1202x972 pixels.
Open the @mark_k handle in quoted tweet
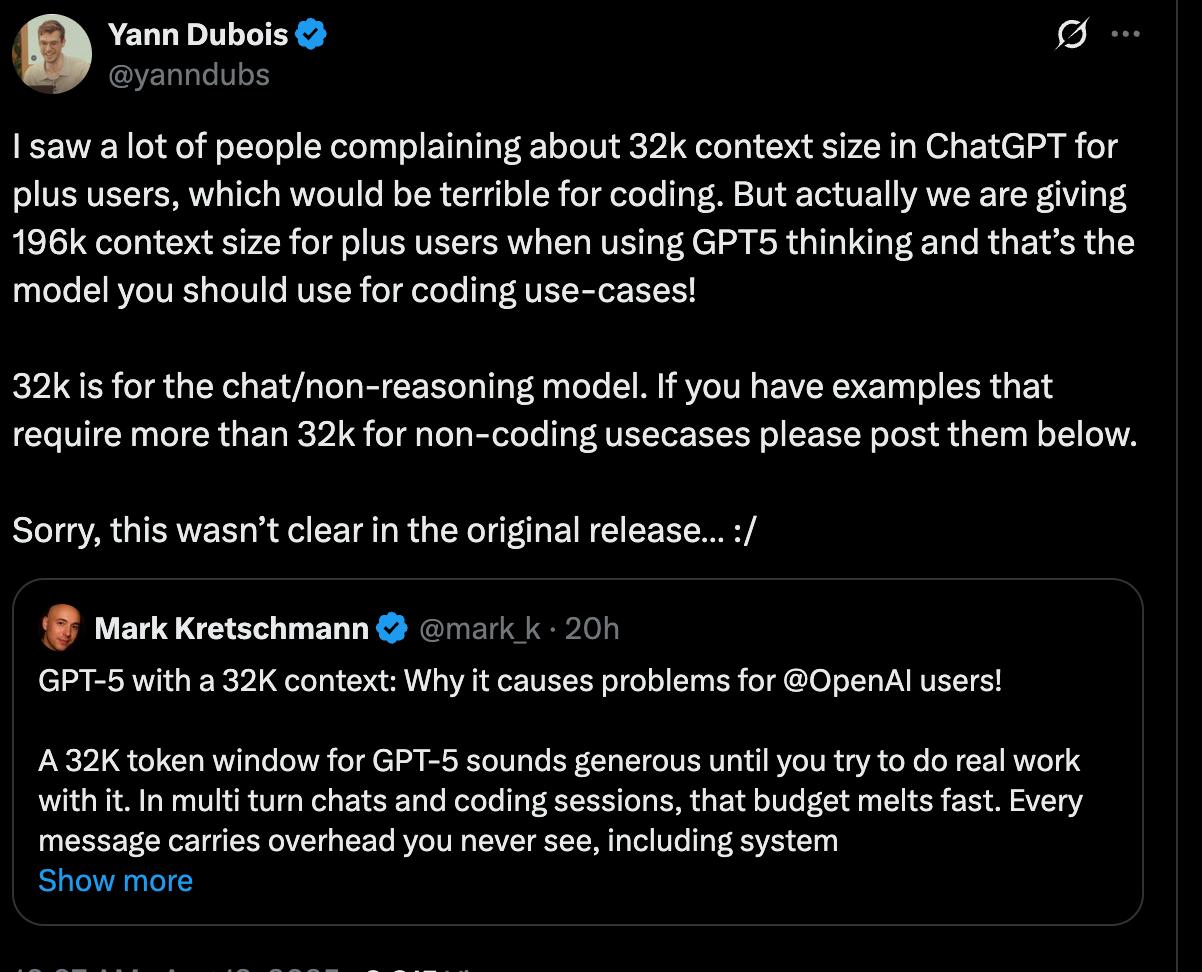479,628
